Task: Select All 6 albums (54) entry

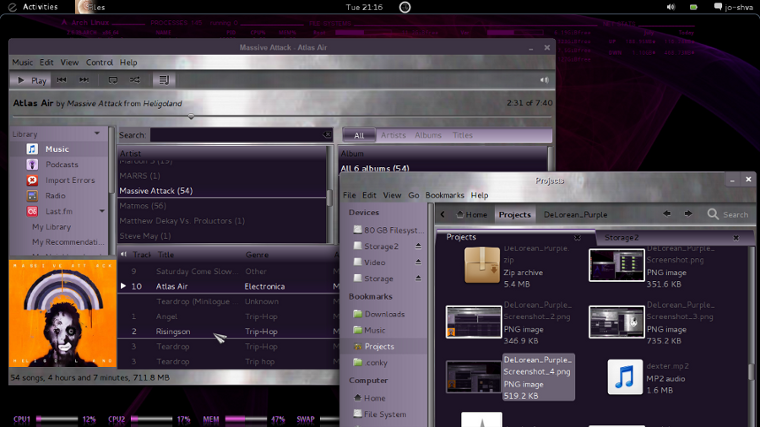Action: pyautogui.click(x=375, y=169)
